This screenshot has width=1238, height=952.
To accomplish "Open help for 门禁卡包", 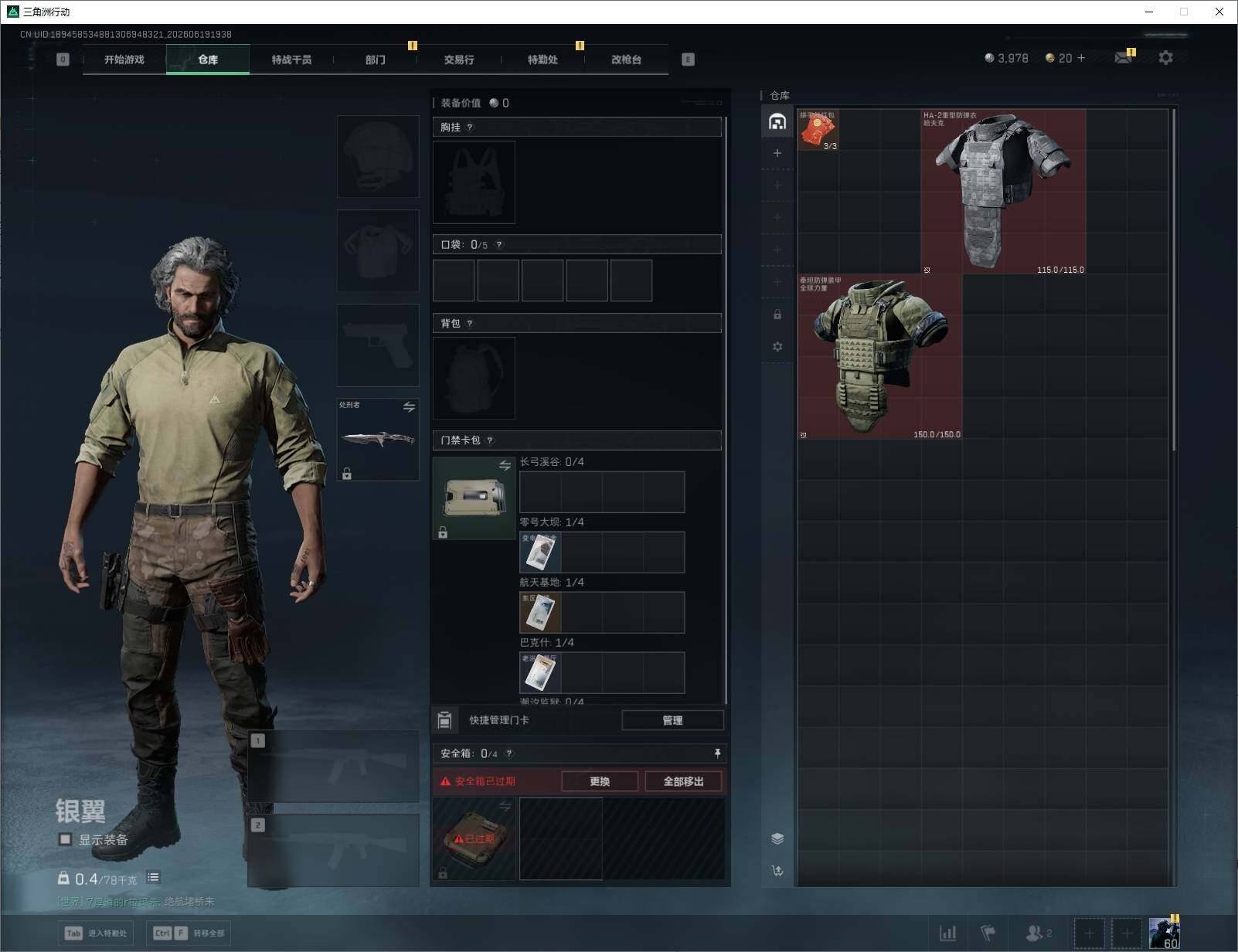I will click(490, 440).
